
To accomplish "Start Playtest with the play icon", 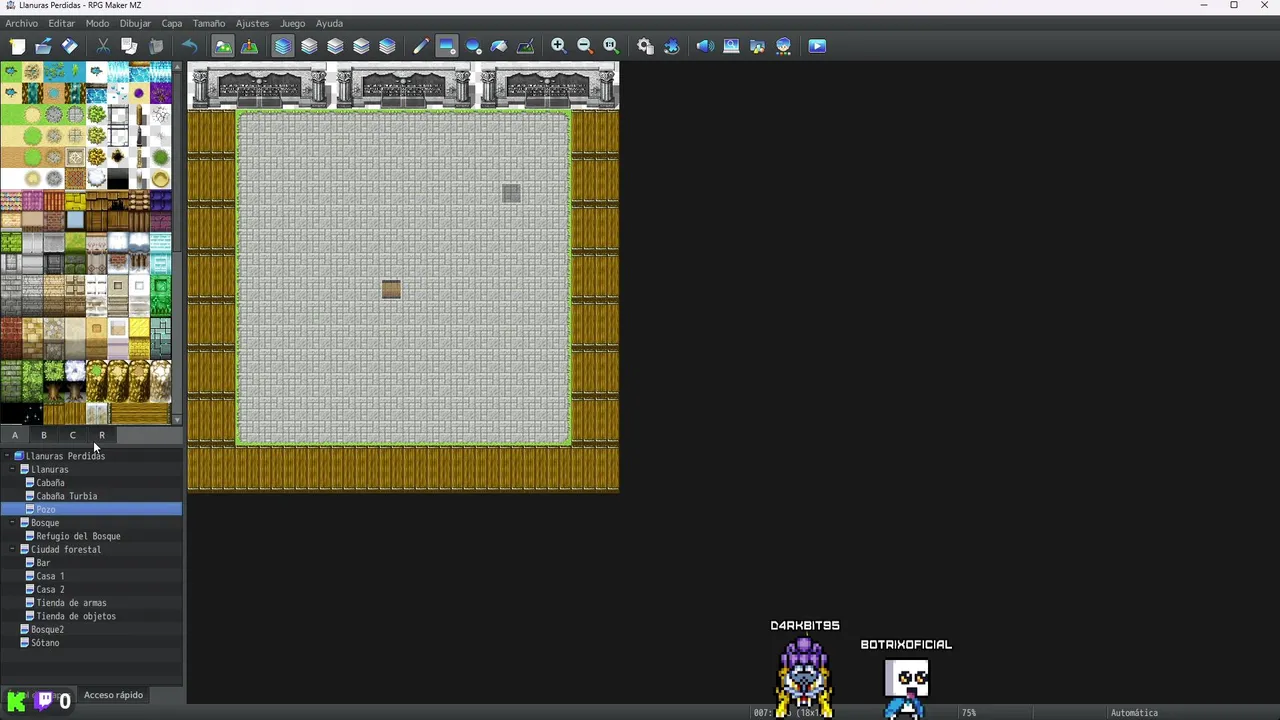I will [x=817, y=46].
